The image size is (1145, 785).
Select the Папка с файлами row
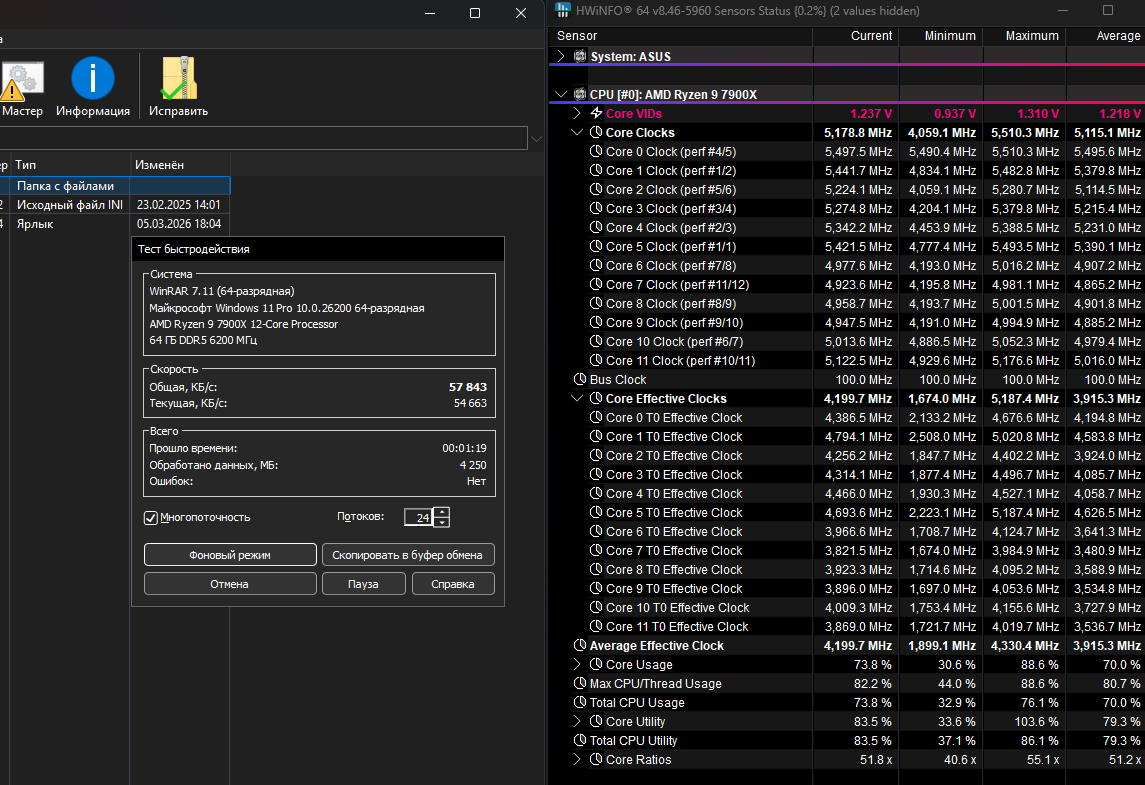[x=115, y=185]
